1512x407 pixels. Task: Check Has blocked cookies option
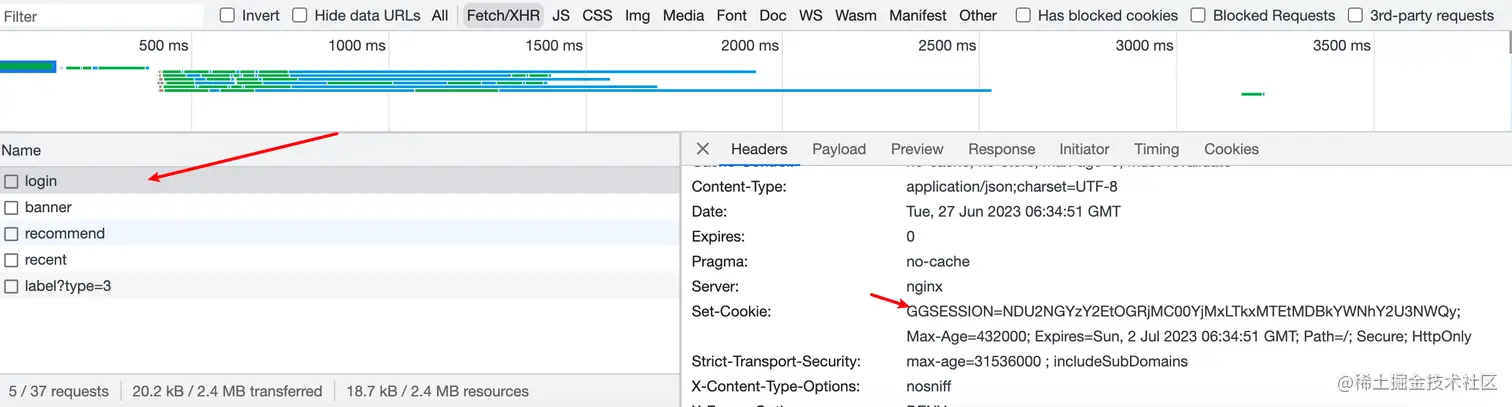coord(1023,15)
